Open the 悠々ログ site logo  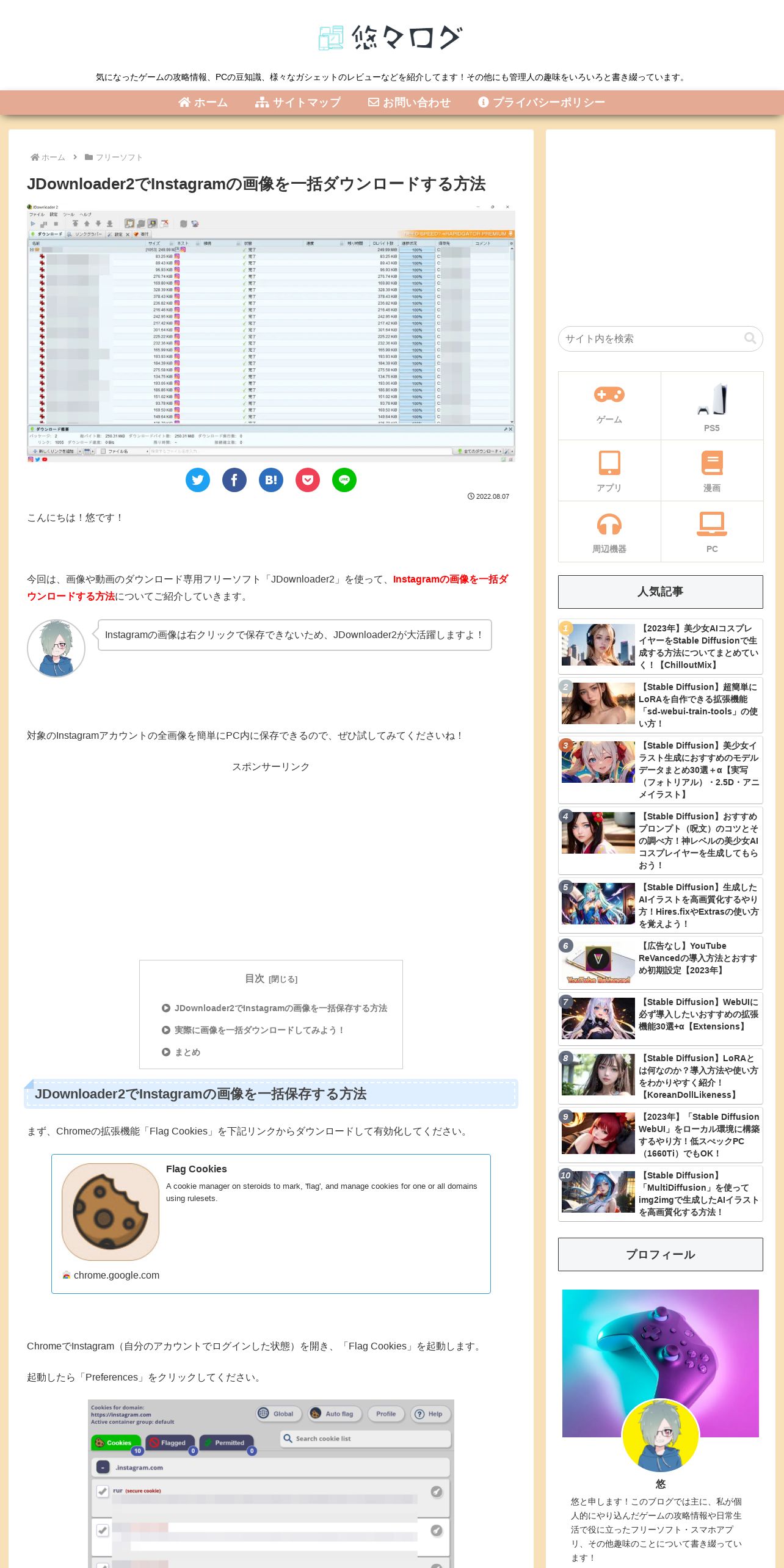point(391,38)
